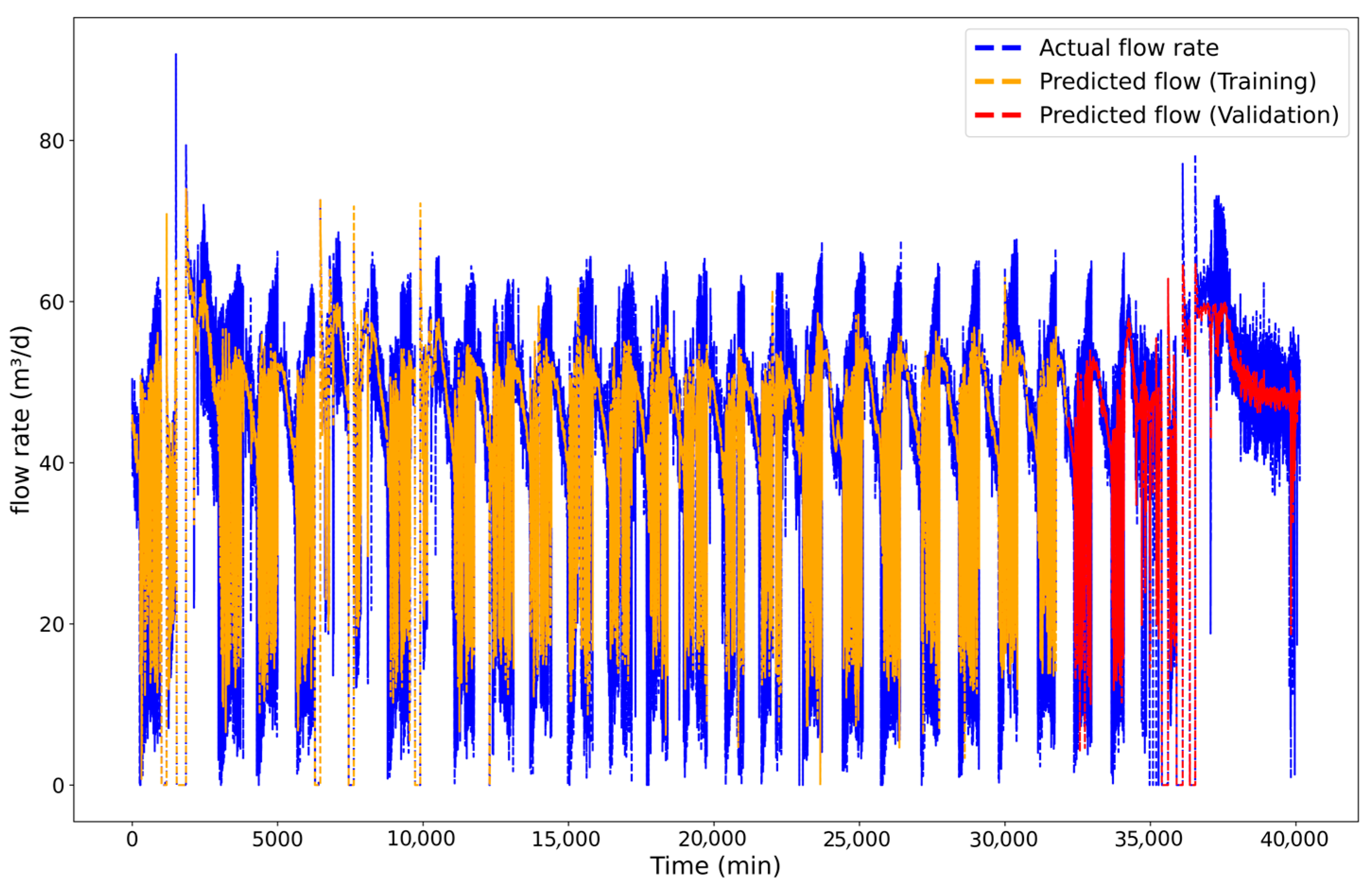This screenshot has height=886, width=1372.
Task: Click the 30,000 tick label on x-axis
Action: click(1003, 839)
